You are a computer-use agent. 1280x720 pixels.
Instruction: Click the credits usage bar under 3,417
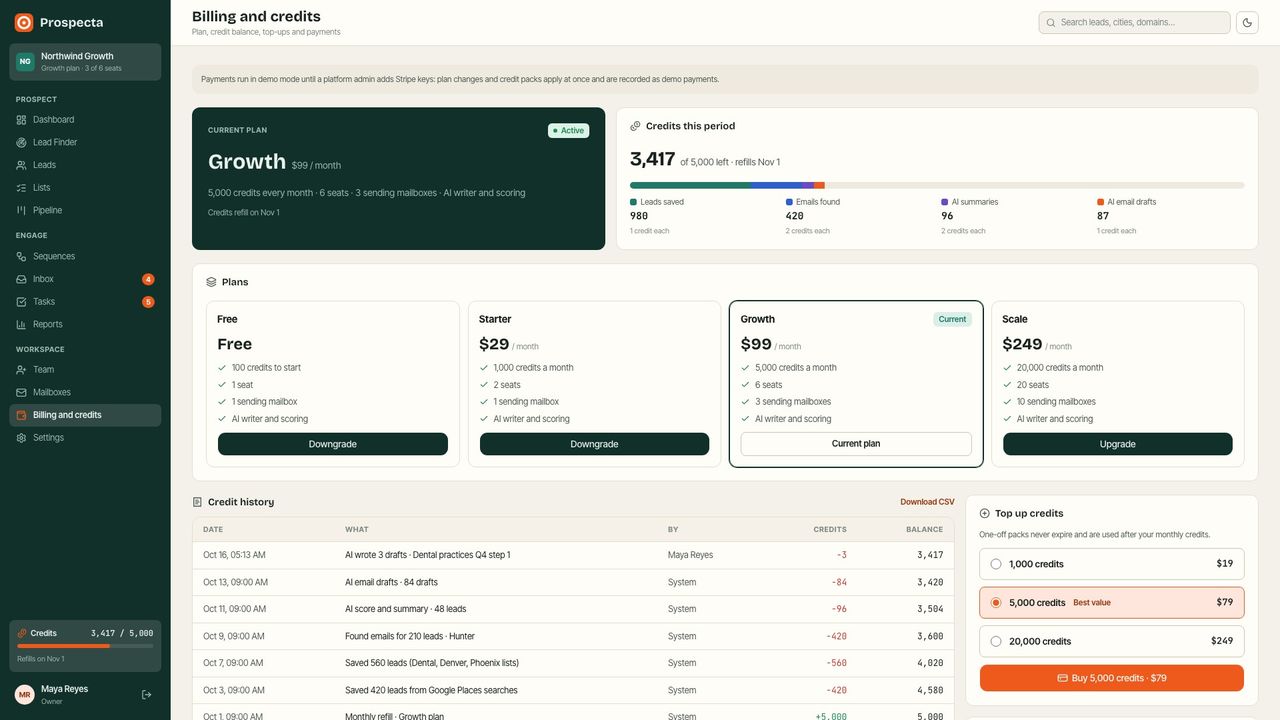click(937, 185)
